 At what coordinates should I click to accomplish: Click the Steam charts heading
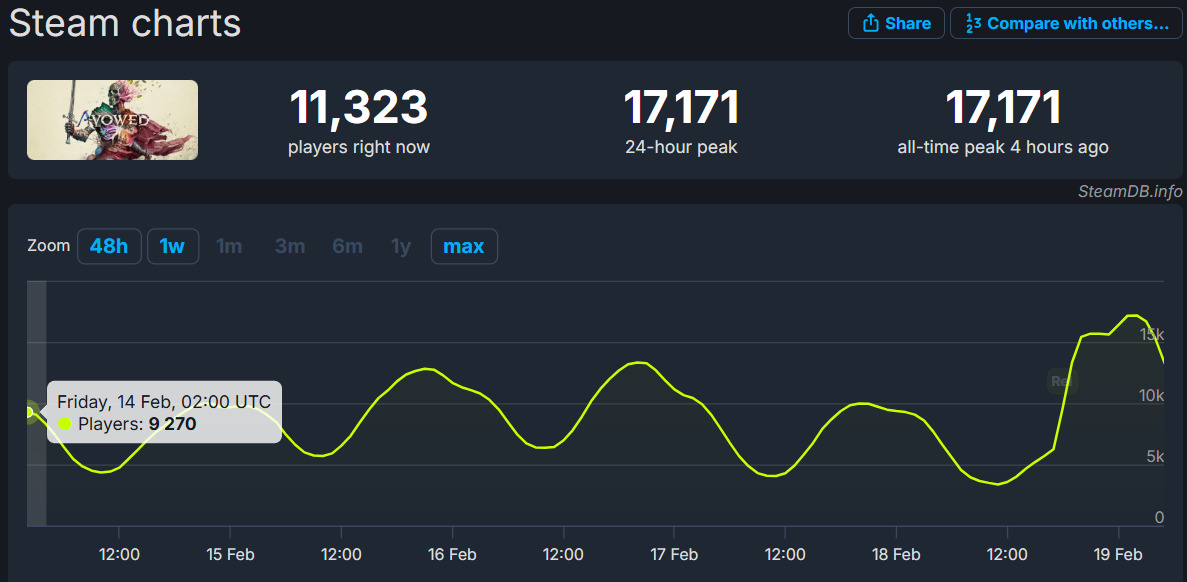125,23
